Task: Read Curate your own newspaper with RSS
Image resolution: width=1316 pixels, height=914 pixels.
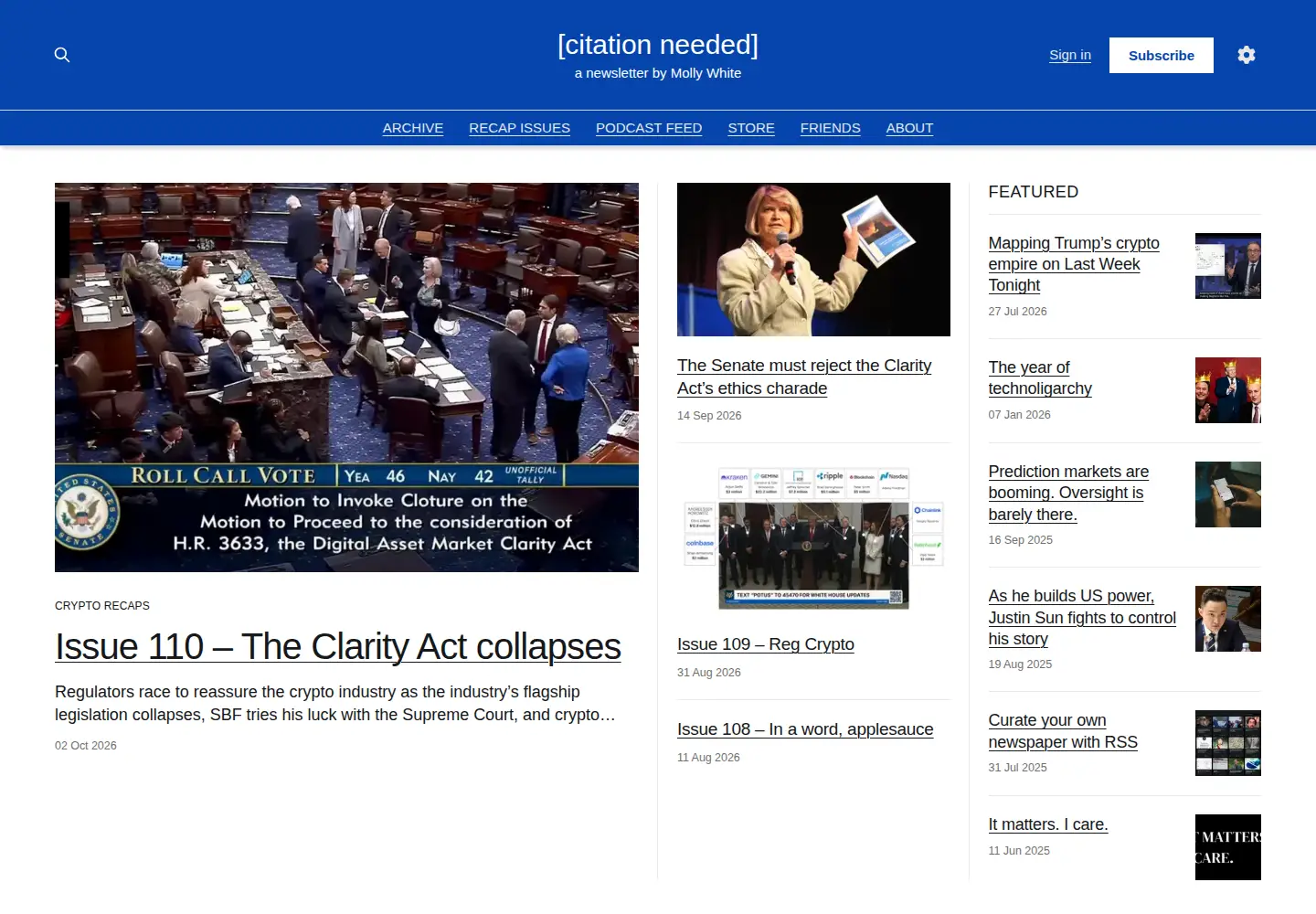Action: pyautogui.click(x=1063, y=731)
